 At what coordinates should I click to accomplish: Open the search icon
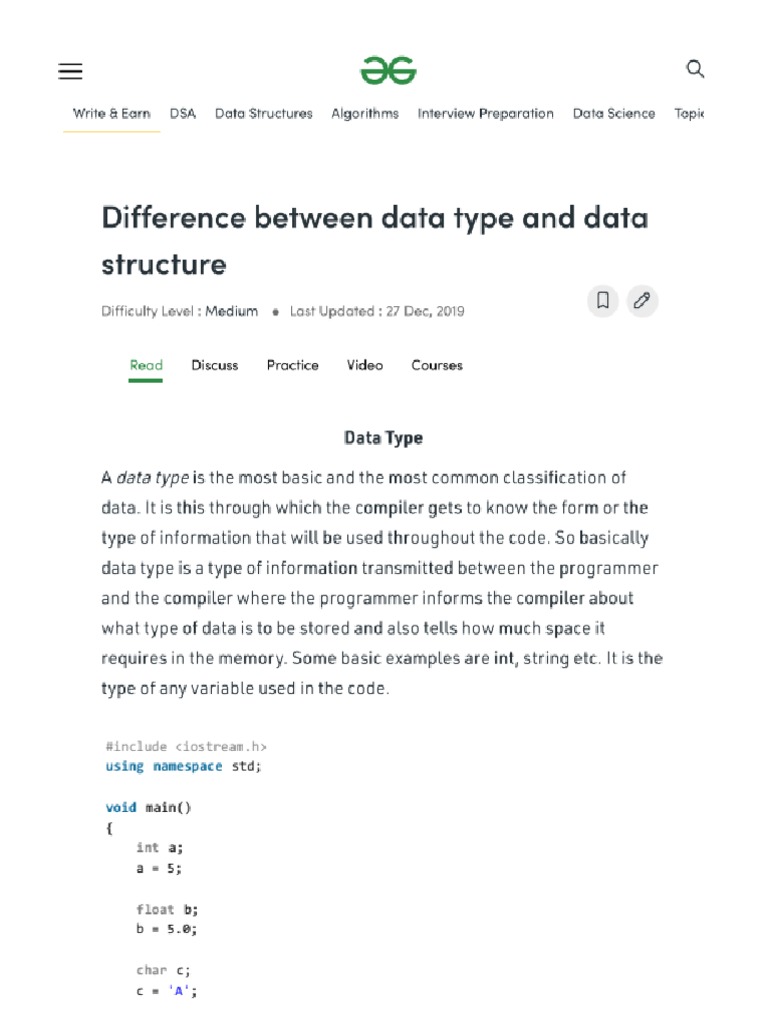695,69
